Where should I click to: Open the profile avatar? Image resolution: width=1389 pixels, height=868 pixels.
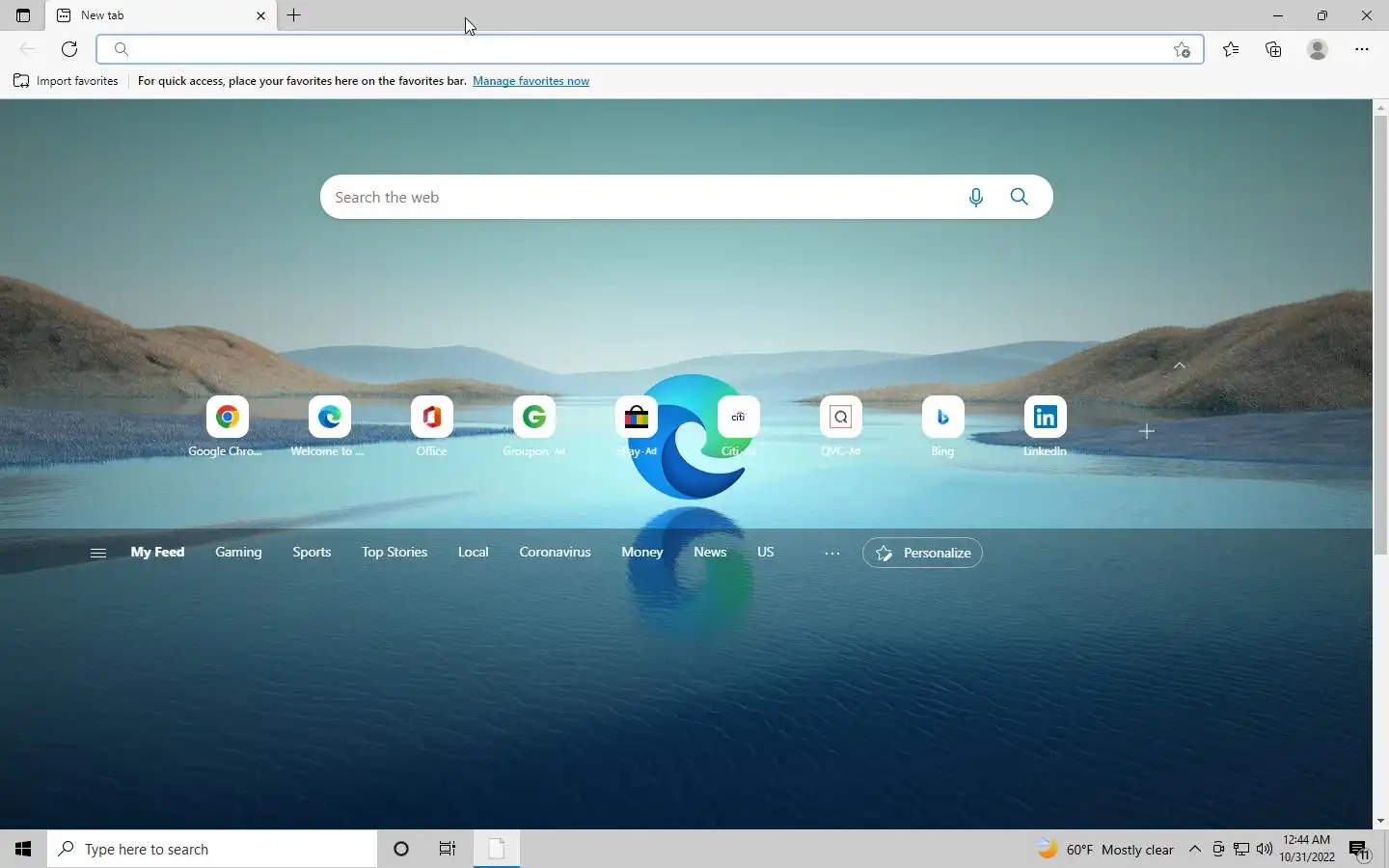[x=1318, y=49]
